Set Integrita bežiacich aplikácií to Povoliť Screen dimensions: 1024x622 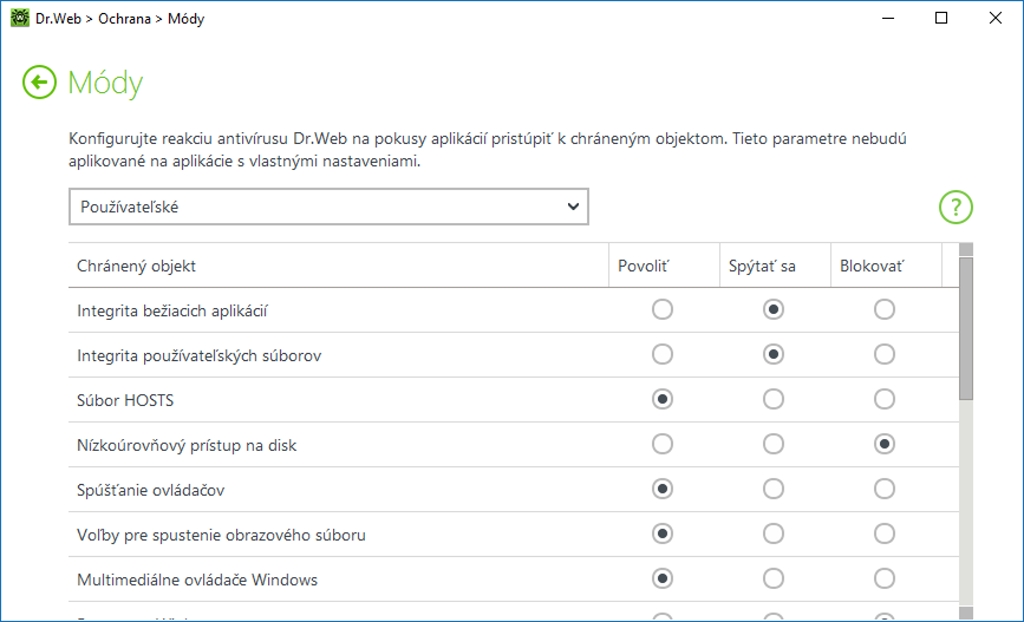click(x=662, y=310)
